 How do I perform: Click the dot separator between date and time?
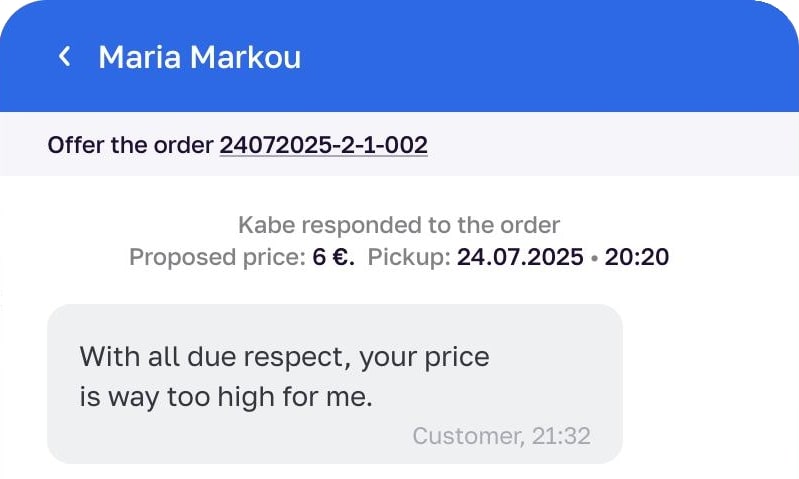(594, 258)
